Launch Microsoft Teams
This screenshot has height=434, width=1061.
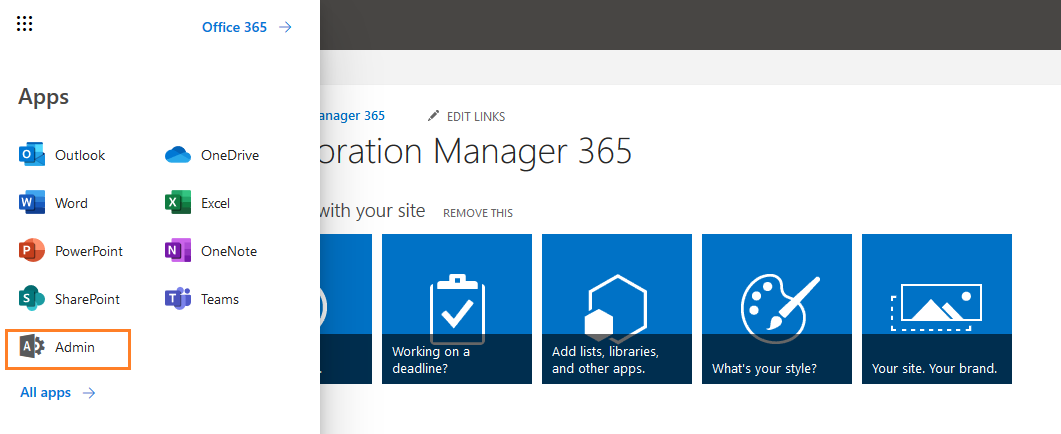tap(202, 299)
